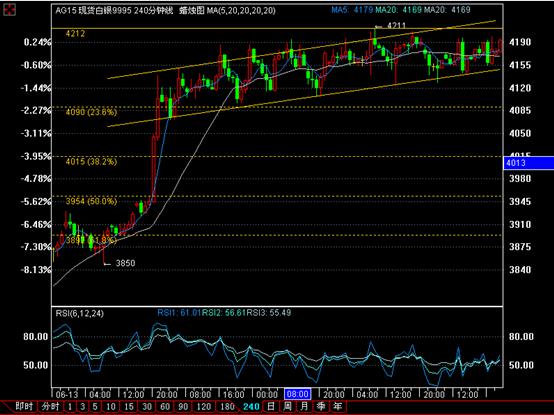Select the 120-minute period tab

(204, 407)
